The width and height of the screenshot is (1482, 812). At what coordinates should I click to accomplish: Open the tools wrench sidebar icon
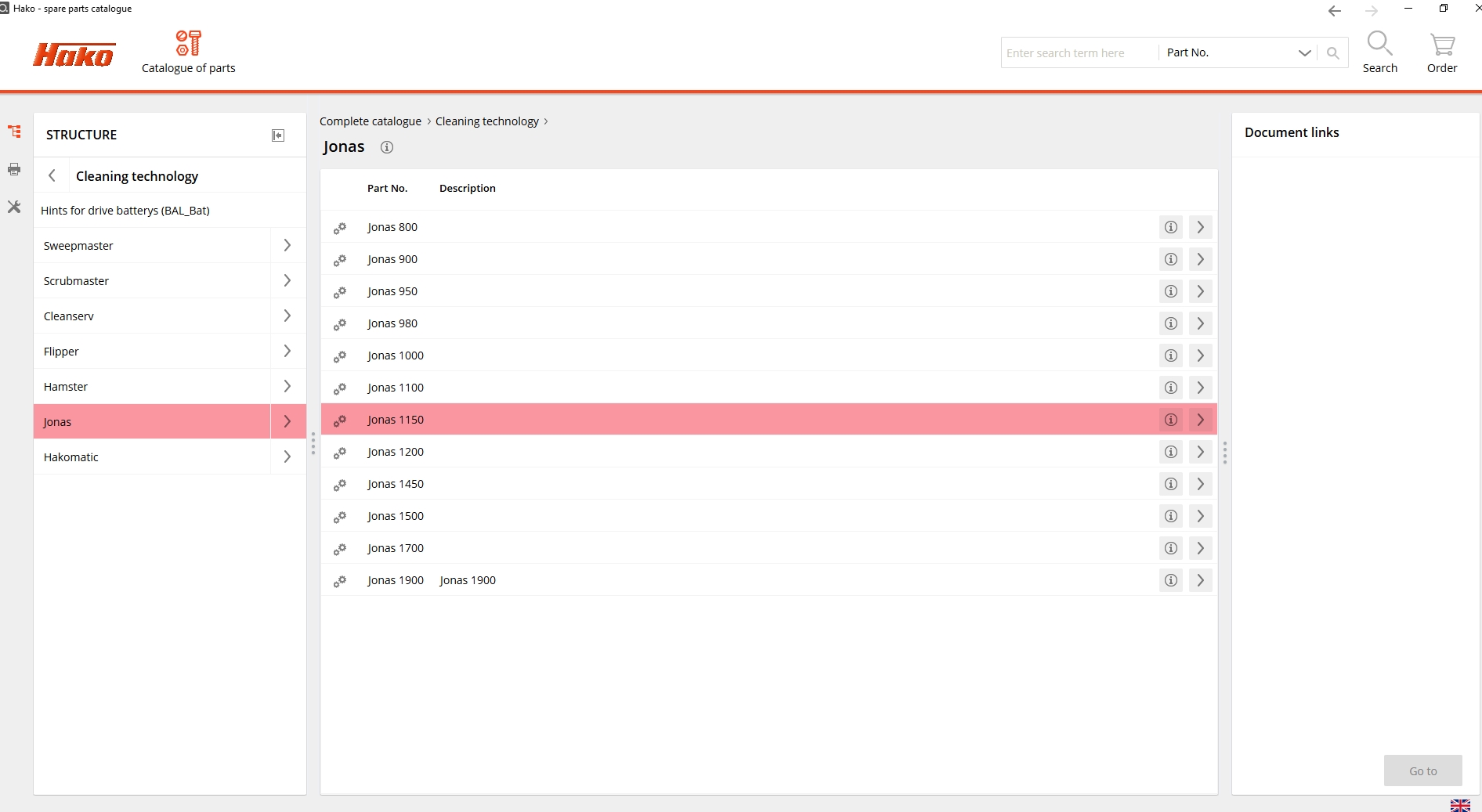point(14,207)
